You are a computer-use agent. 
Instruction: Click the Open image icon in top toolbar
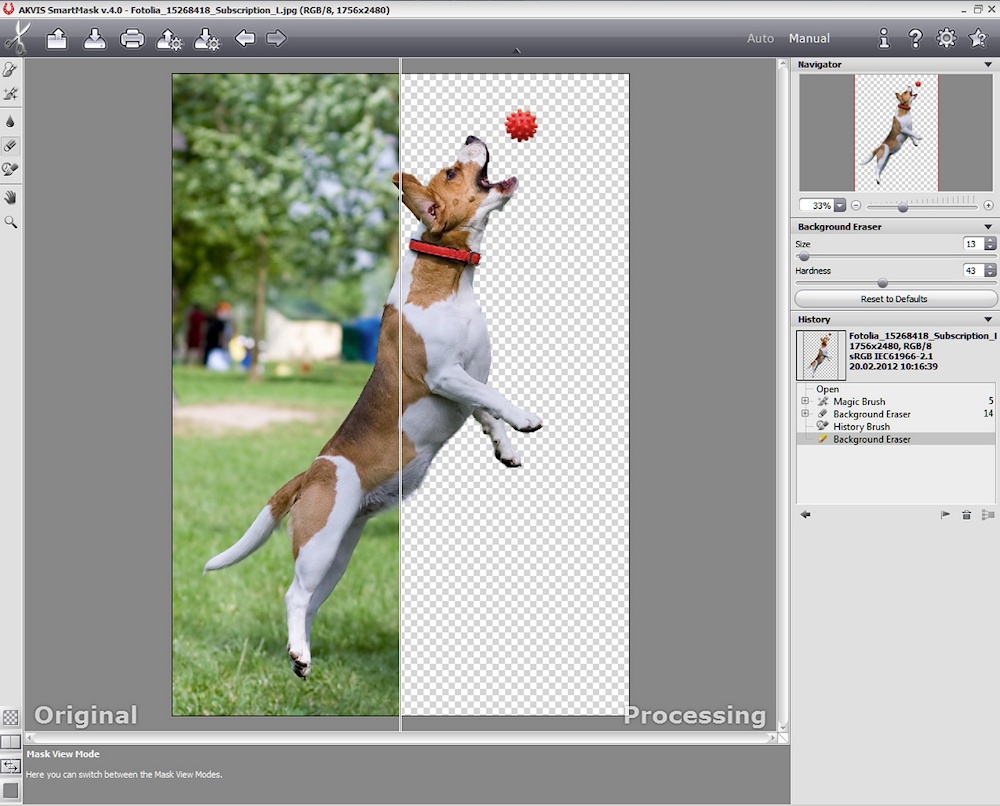[57, 39]
